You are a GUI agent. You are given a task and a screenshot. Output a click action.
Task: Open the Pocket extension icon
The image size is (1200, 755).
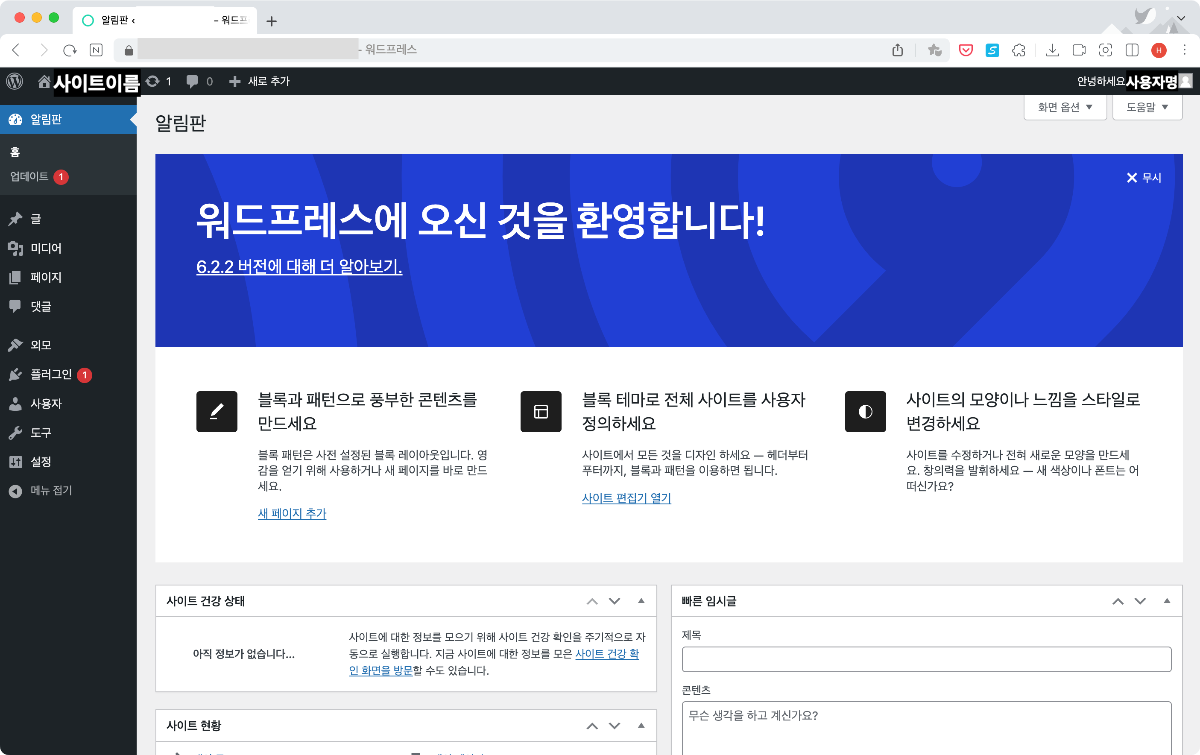tap(966, 49)
